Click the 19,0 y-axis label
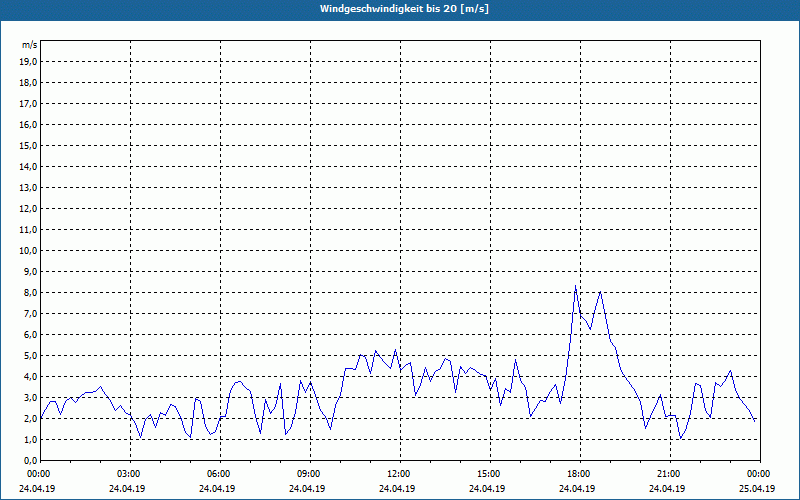The height and width of the screenshot is (500, 800). tap(28, 62)
